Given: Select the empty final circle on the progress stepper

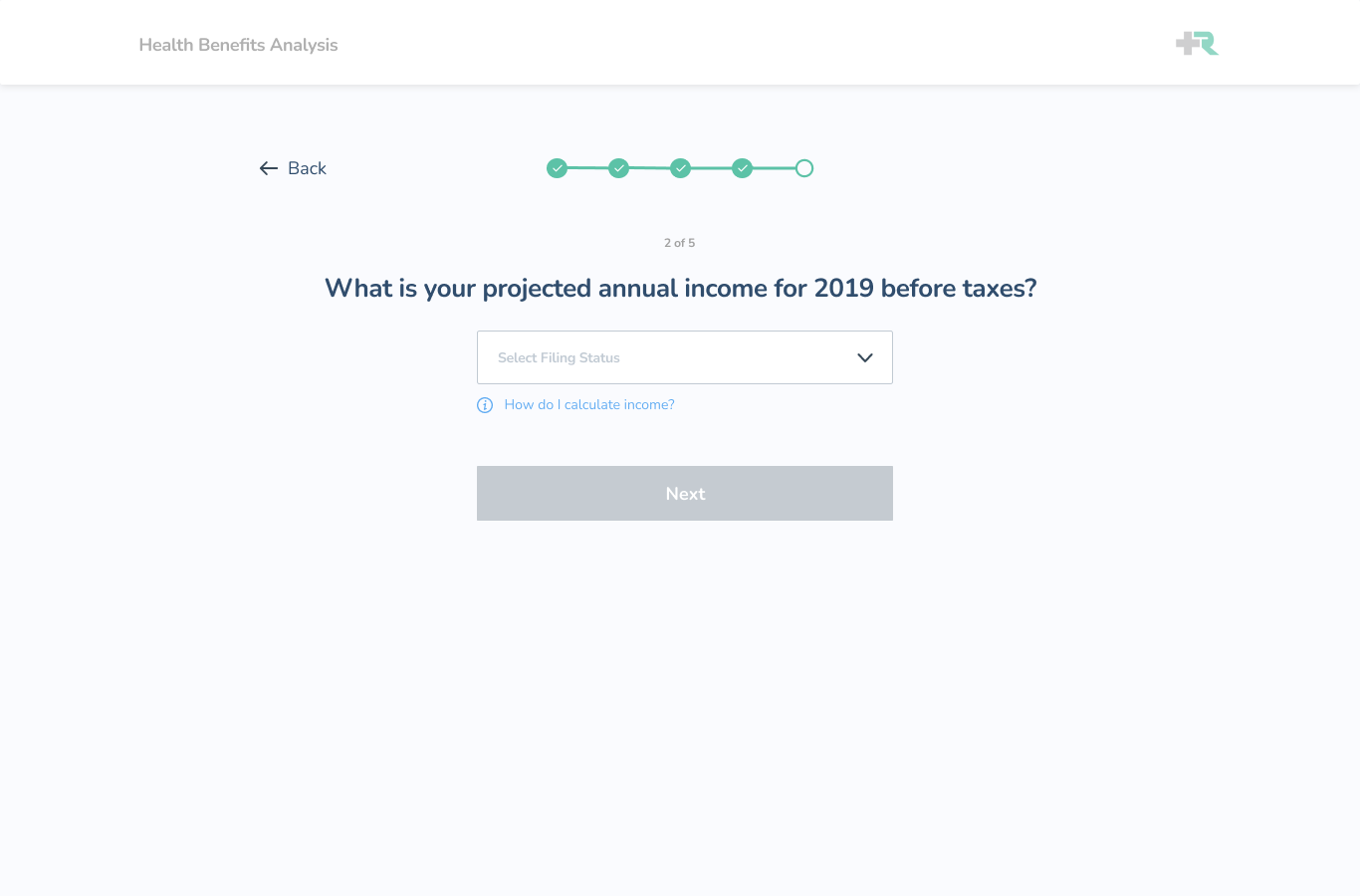Looking at the screenshot, I should pos(804,168).
